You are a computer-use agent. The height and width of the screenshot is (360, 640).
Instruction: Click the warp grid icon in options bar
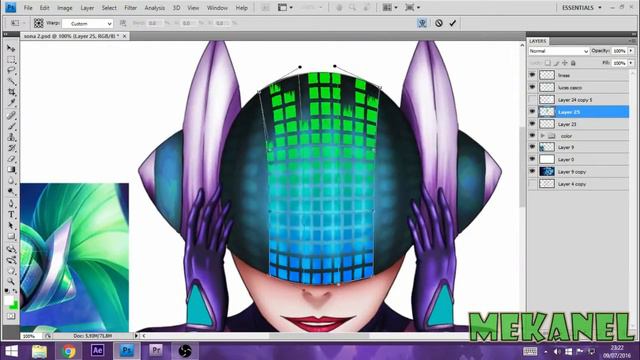pyautogui.click(x=38, y=23)
